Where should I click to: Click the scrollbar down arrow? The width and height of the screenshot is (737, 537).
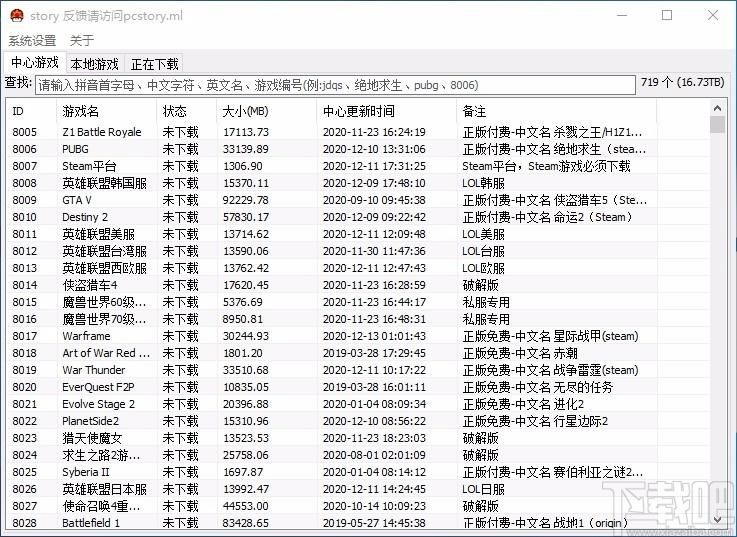[x=717, y=519]
